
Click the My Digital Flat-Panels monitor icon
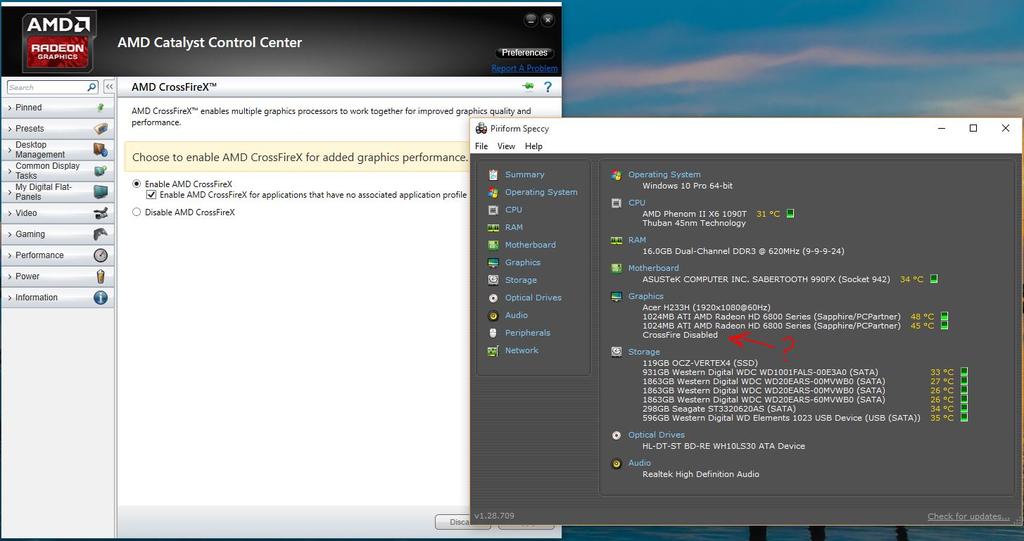[x=101, y=191]
